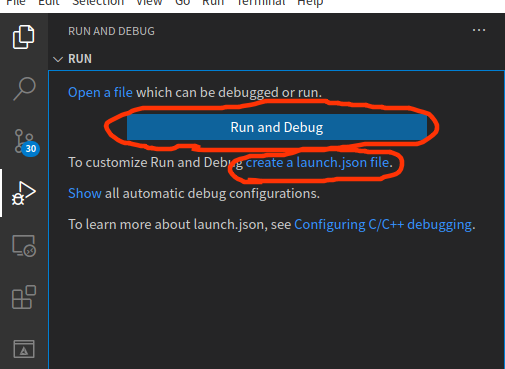505x369 pixels.
Task: Open the Go menu
Action: click(x=182, y=3)
